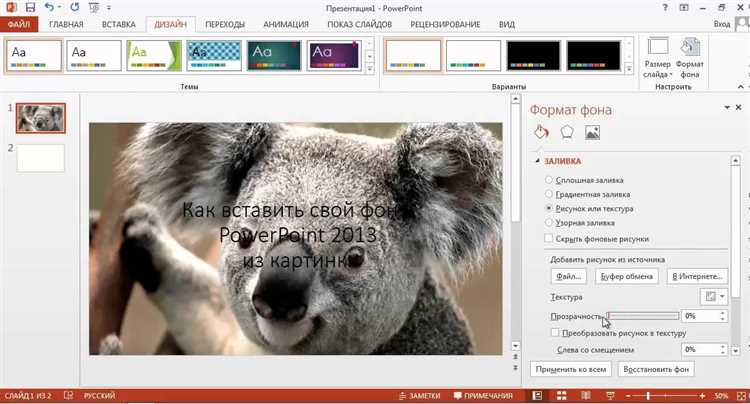Click Reset Background (Восстановить фон)

tap(656, 369)
